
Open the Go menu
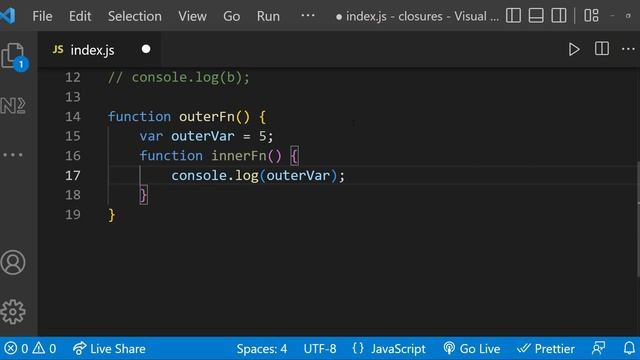(x=231, y=16)
